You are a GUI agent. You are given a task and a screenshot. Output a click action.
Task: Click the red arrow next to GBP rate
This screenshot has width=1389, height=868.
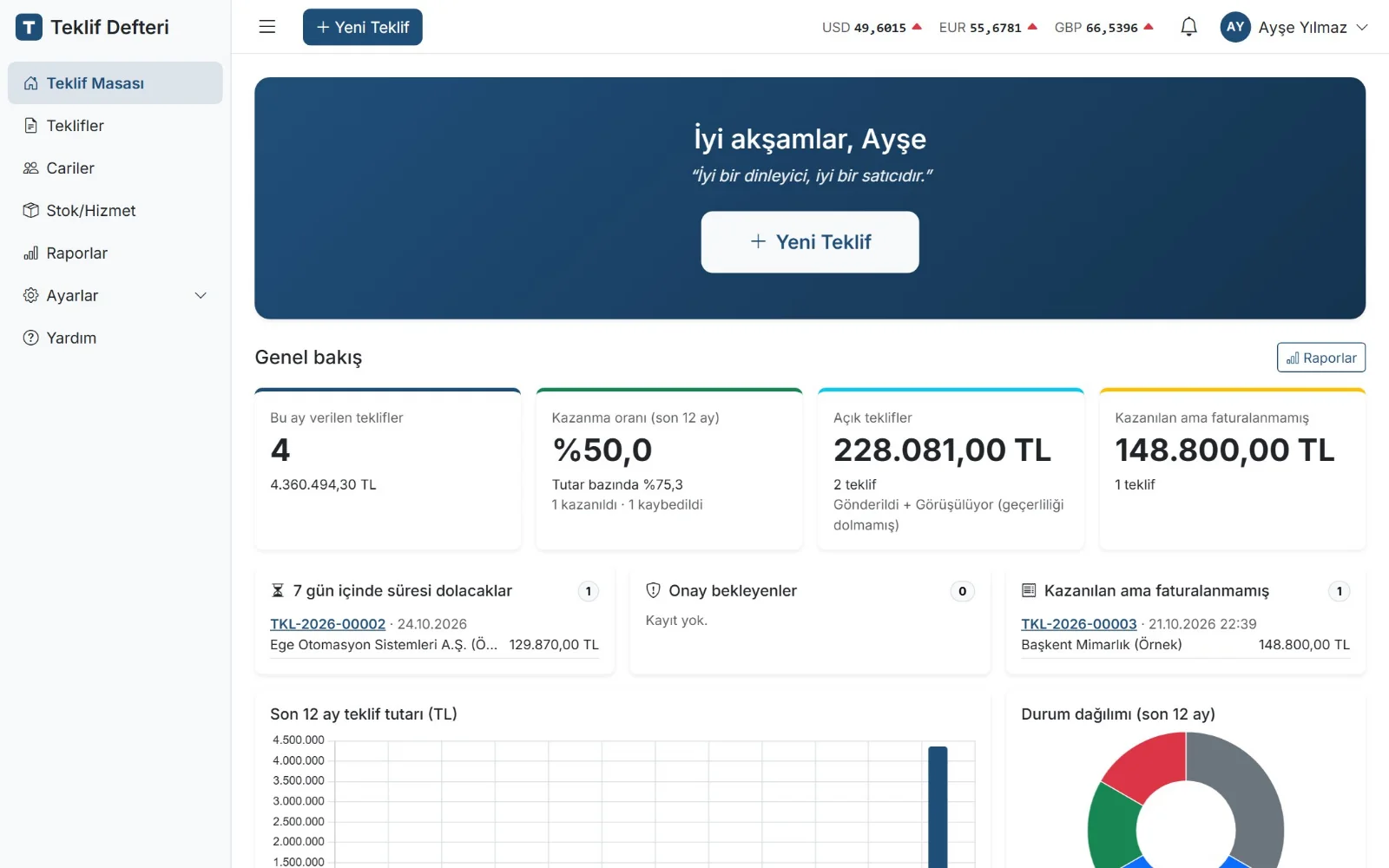(1149, 27)
